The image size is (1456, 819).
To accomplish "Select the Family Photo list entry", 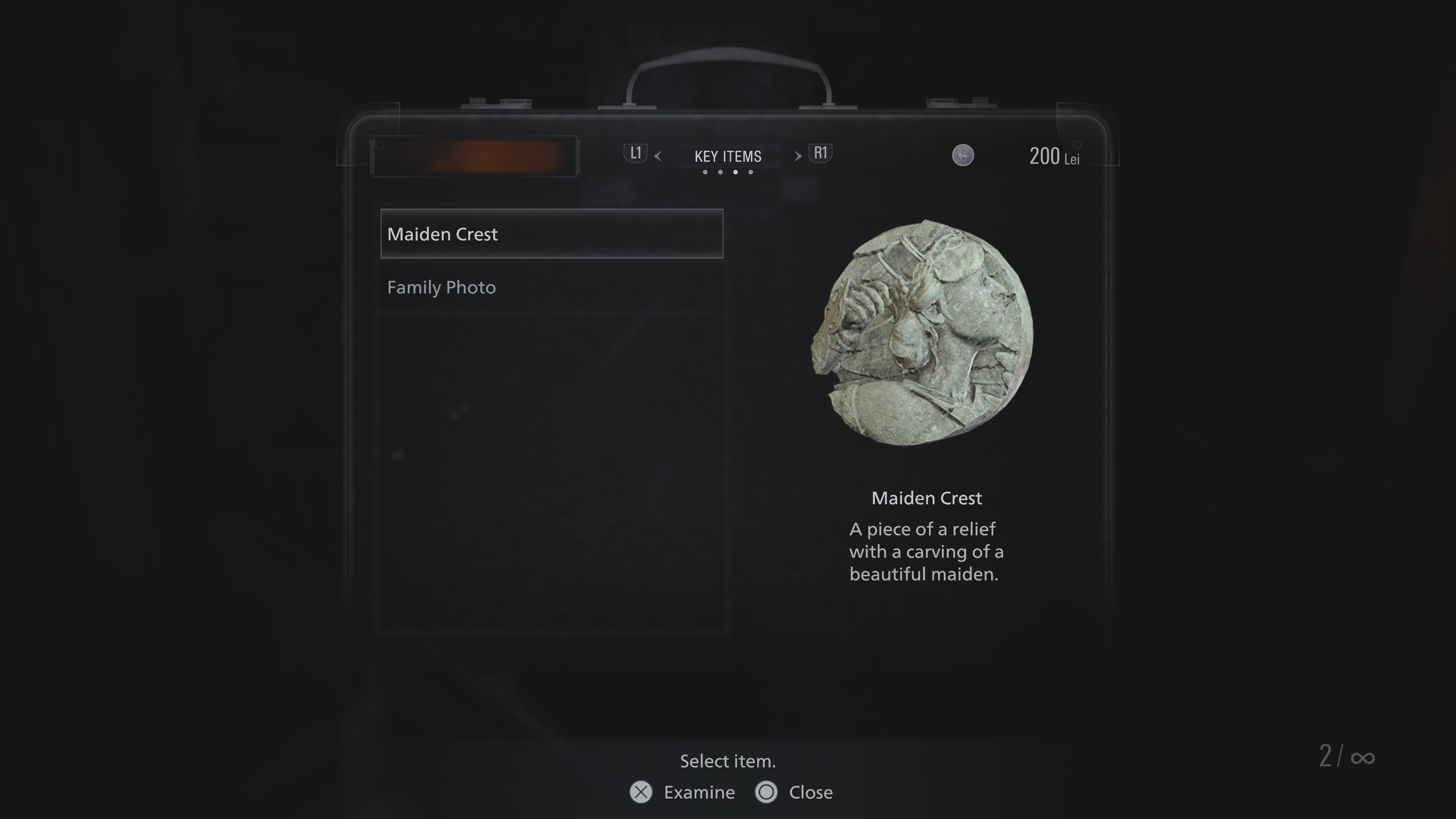I will click(x=552, y=287).
